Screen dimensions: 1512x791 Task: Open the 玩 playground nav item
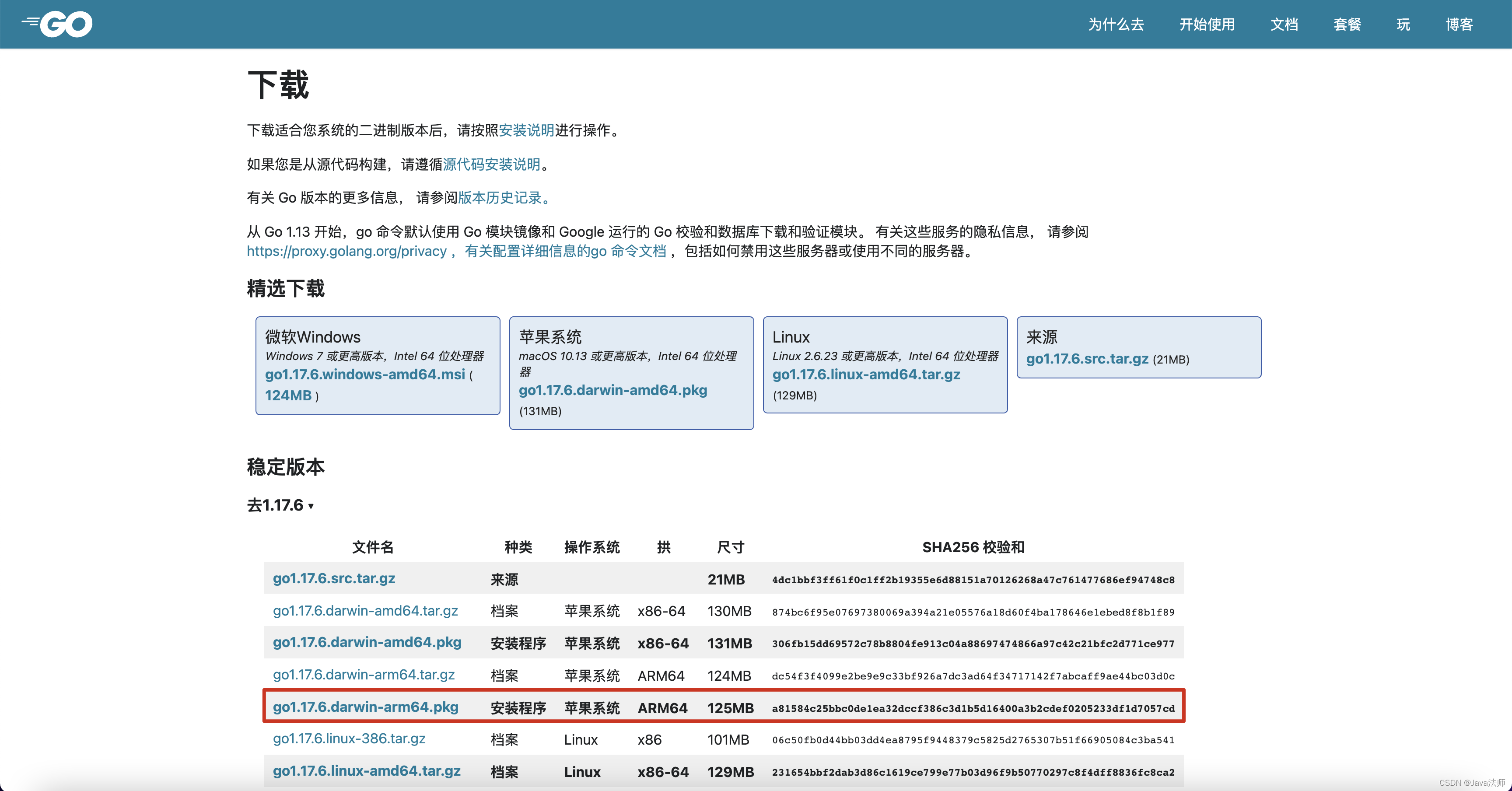point(1403,24)
